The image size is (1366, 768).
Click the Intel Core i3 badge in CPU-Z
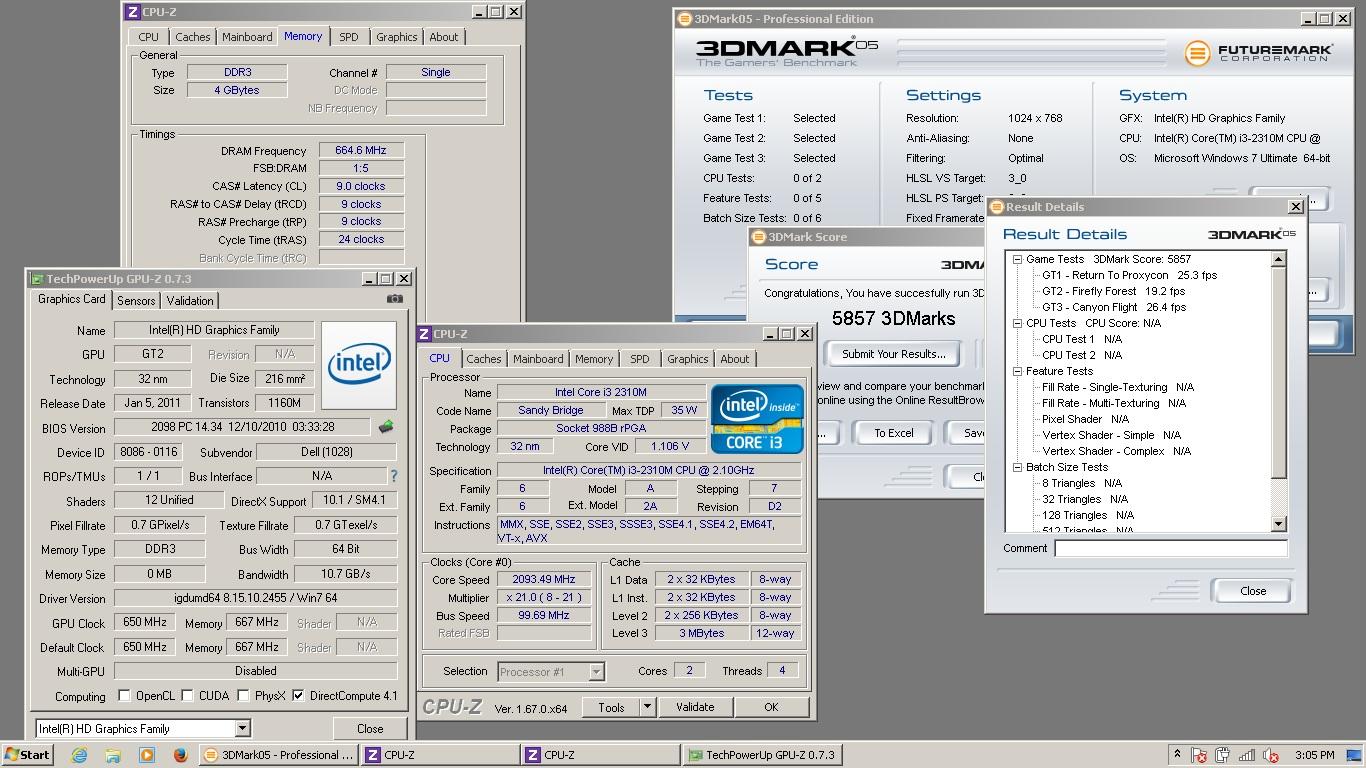coord(757,419)
